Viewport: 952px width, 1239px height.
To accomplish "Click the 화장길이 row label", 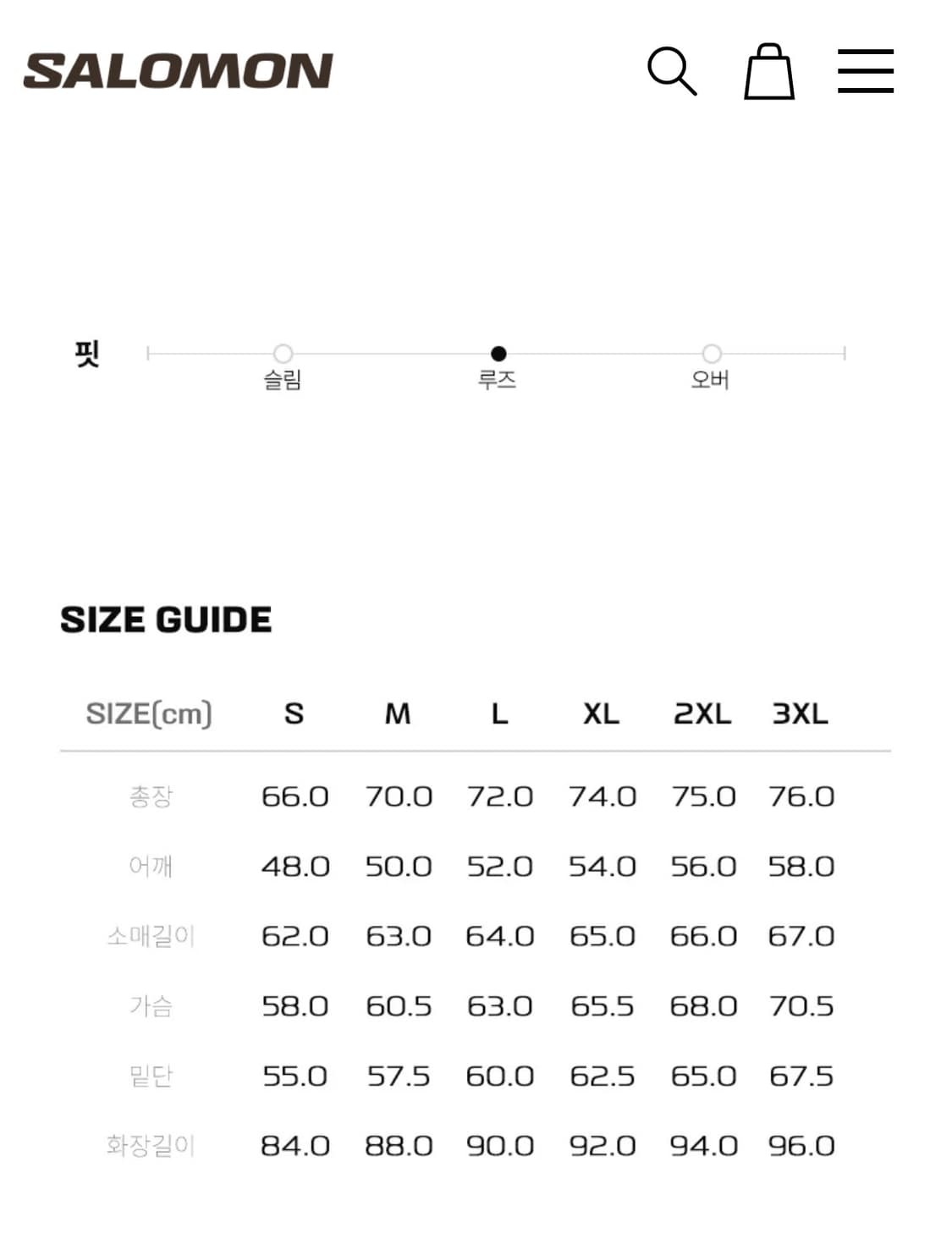I will (x=151, y=1146).
